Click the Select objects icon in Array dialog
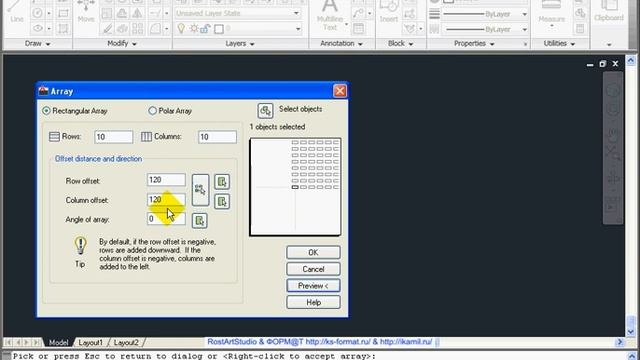Viewport: 640px width, 360px height. pyautogui.click(x=265, y=110)
